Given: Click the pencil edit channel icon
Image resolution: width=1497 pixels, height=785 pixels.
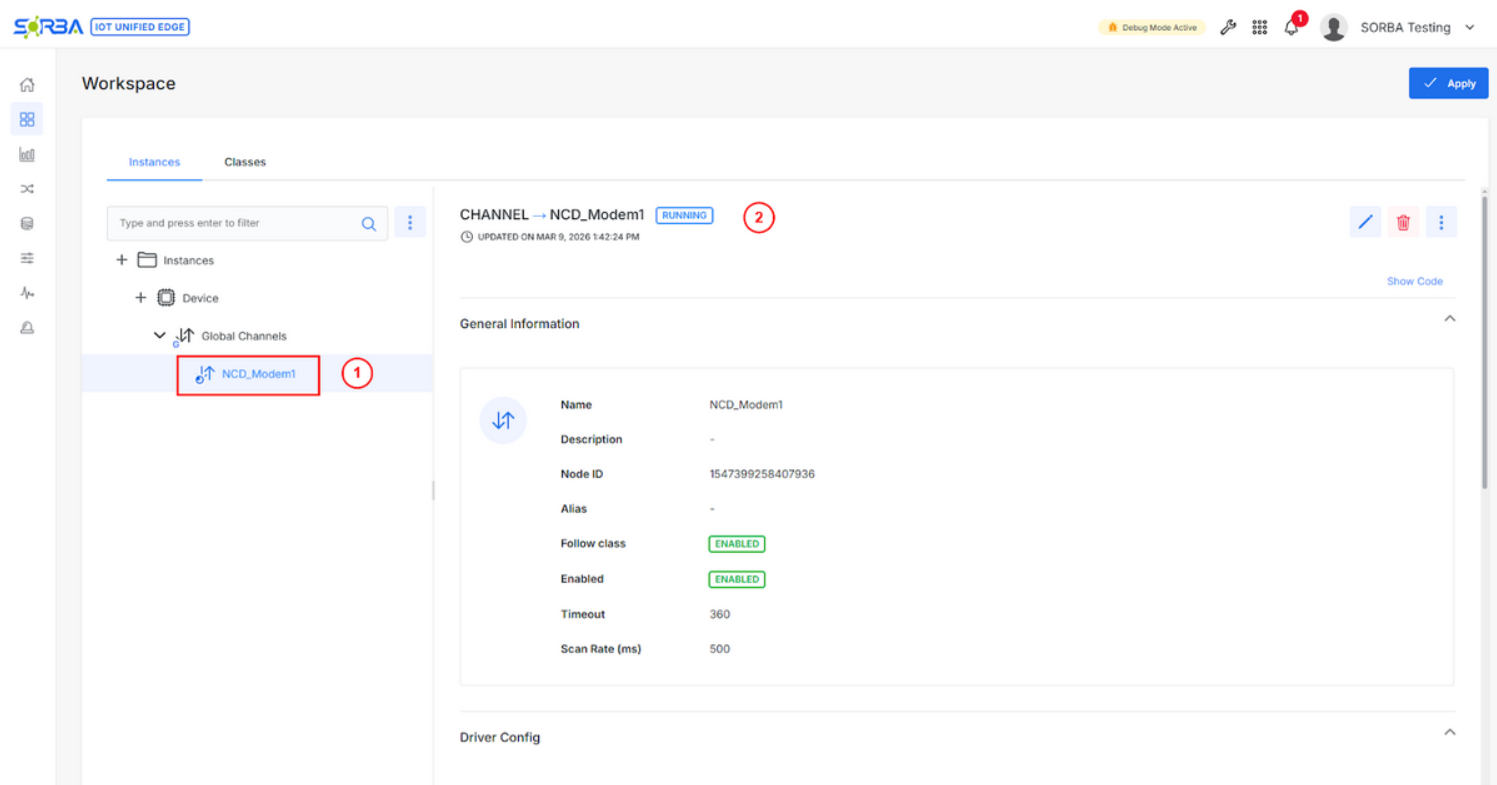Looking at the screenshot, I should pos(1365,222).
